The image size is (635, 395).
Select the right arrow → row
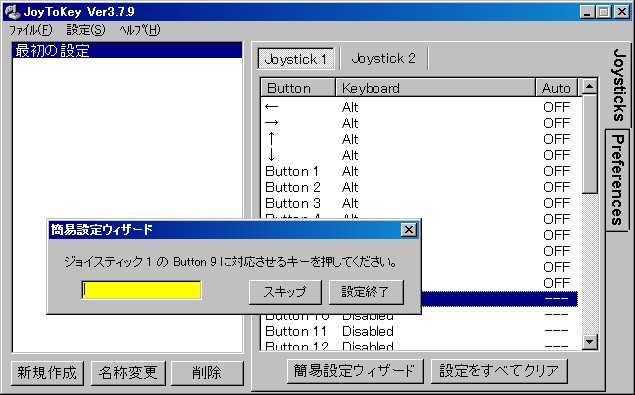point(420,123)
